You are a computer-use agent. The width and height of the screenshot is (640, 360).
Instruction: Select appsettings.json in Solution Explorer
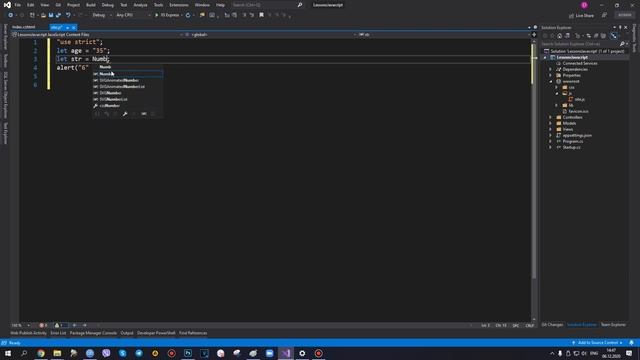577,135
